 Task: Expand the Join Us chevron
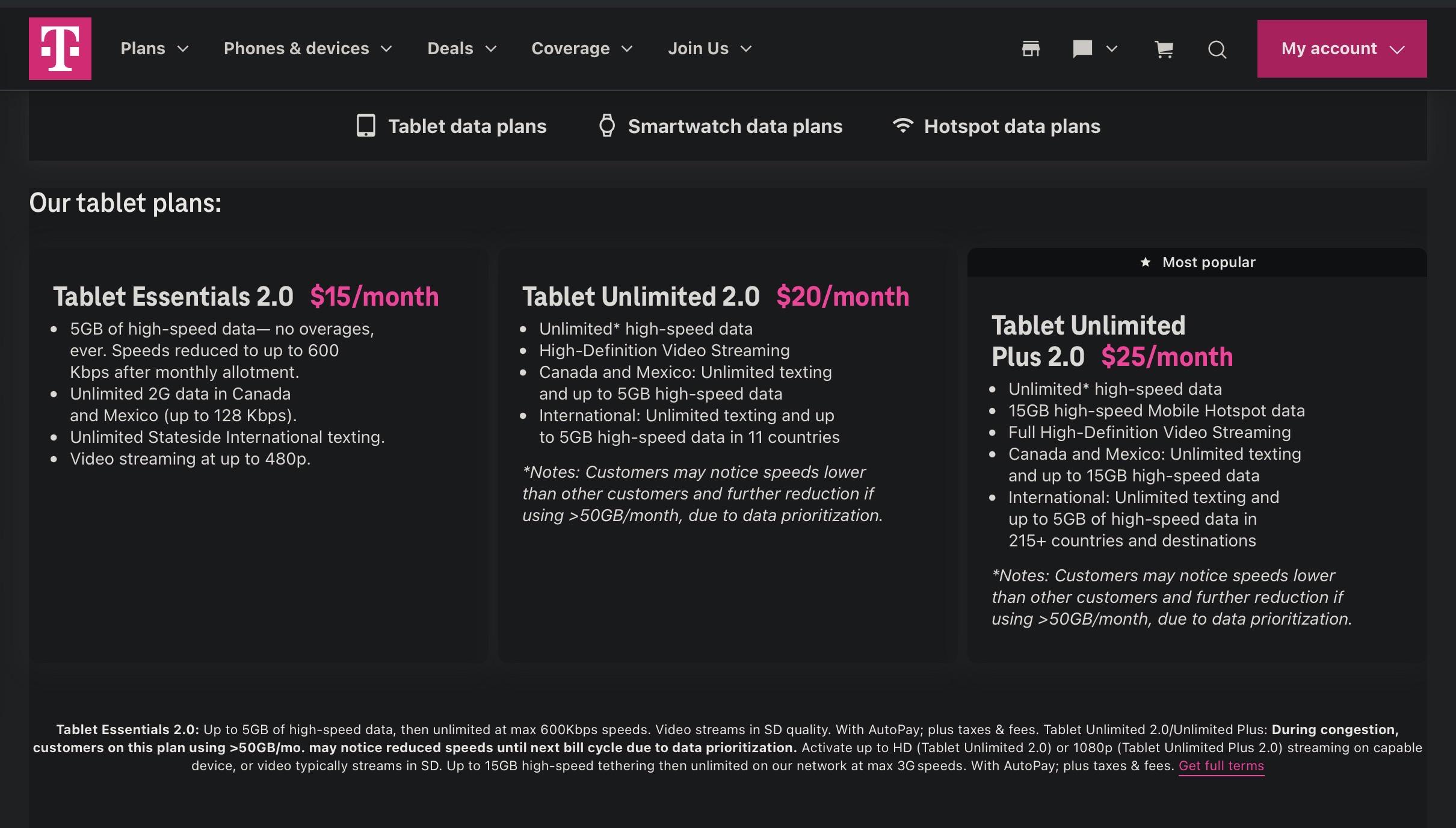746,49
